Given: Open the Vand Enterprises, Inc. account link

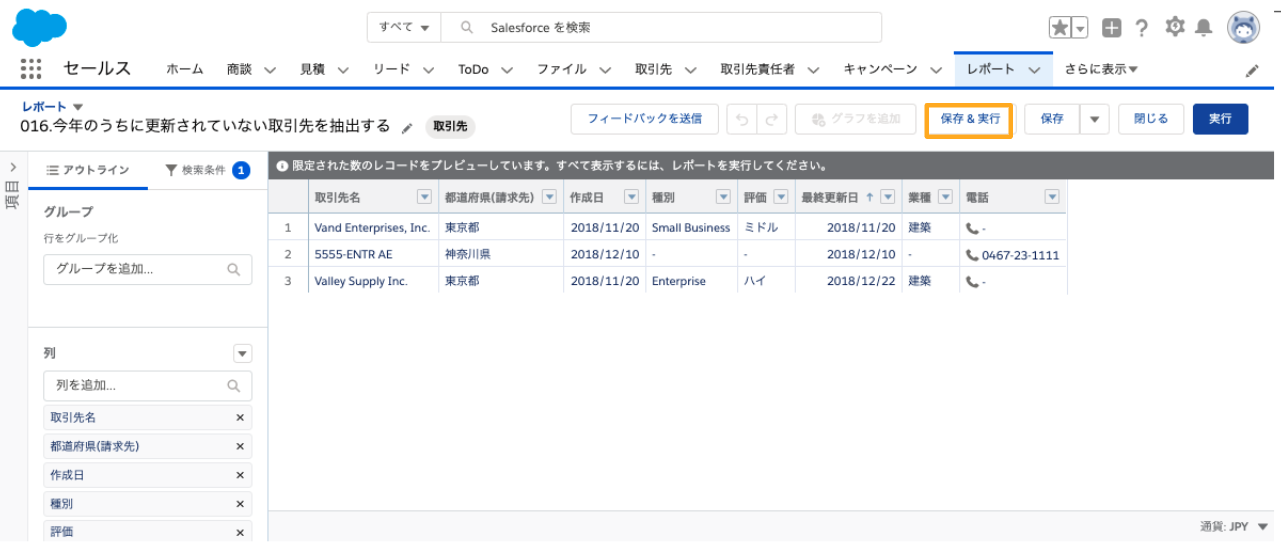Looking at the screenshot, I should [x=372, y=228].
